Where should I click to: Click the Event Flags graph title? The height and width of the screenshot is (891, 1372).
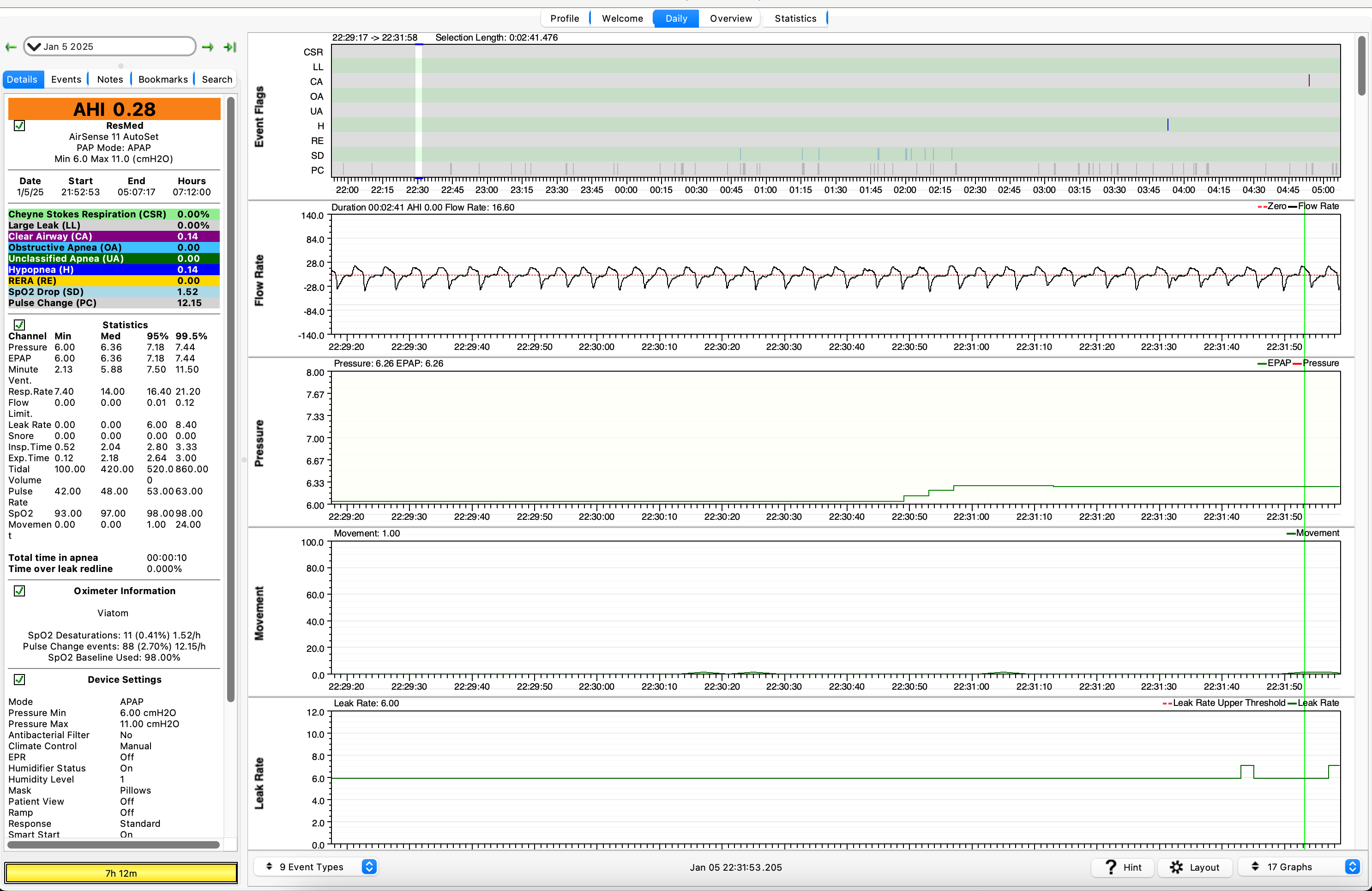point(259,117)
